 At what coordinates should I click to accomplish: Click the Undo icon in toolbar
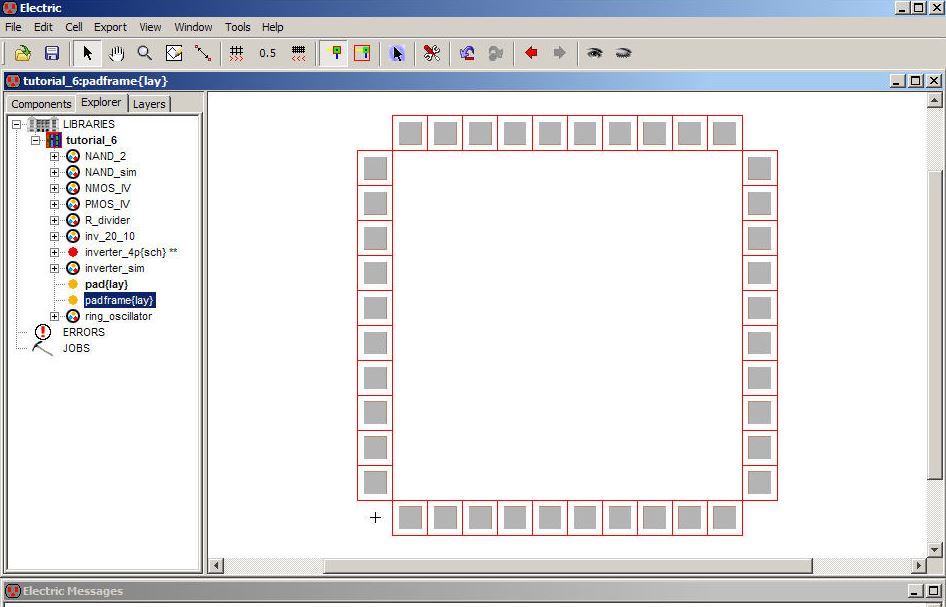[x=467, y=53]
